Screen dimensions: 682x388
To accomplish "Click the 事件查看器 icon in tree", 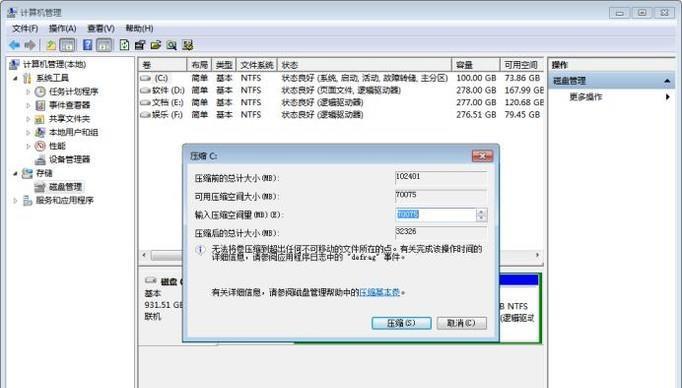I will pyautogui.click(x=40, y=105).
